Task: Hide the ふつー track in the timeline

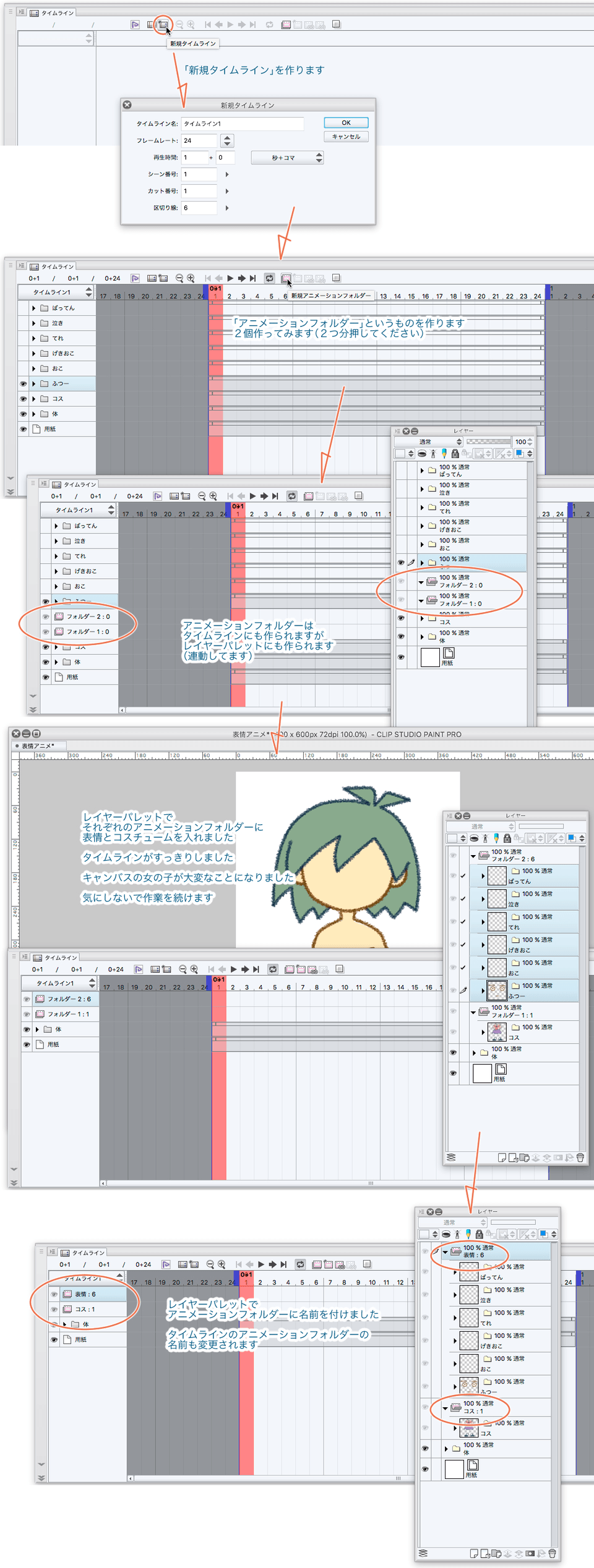Action: (x=24, y=384)
